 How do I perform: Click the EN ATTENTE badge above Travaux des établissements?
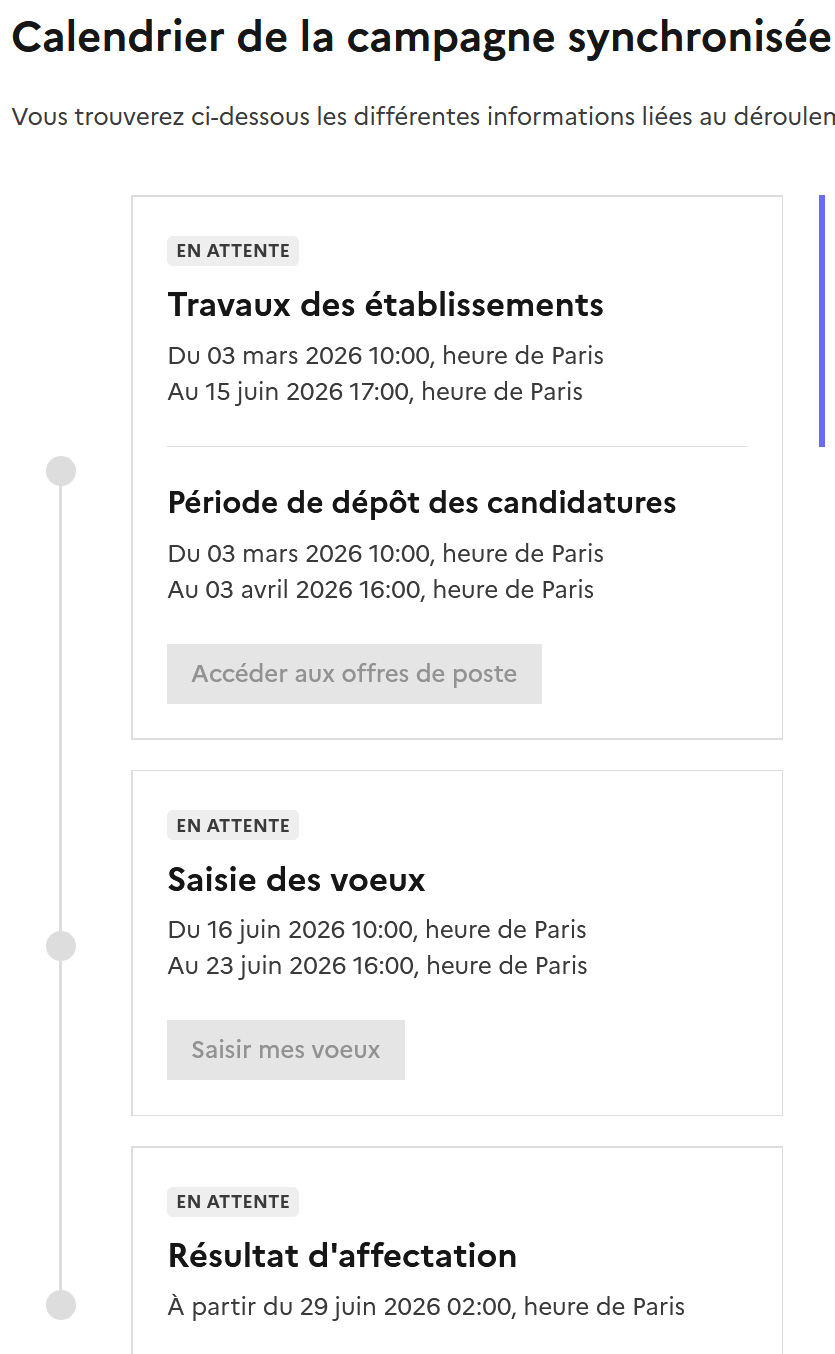pos(233,251)
